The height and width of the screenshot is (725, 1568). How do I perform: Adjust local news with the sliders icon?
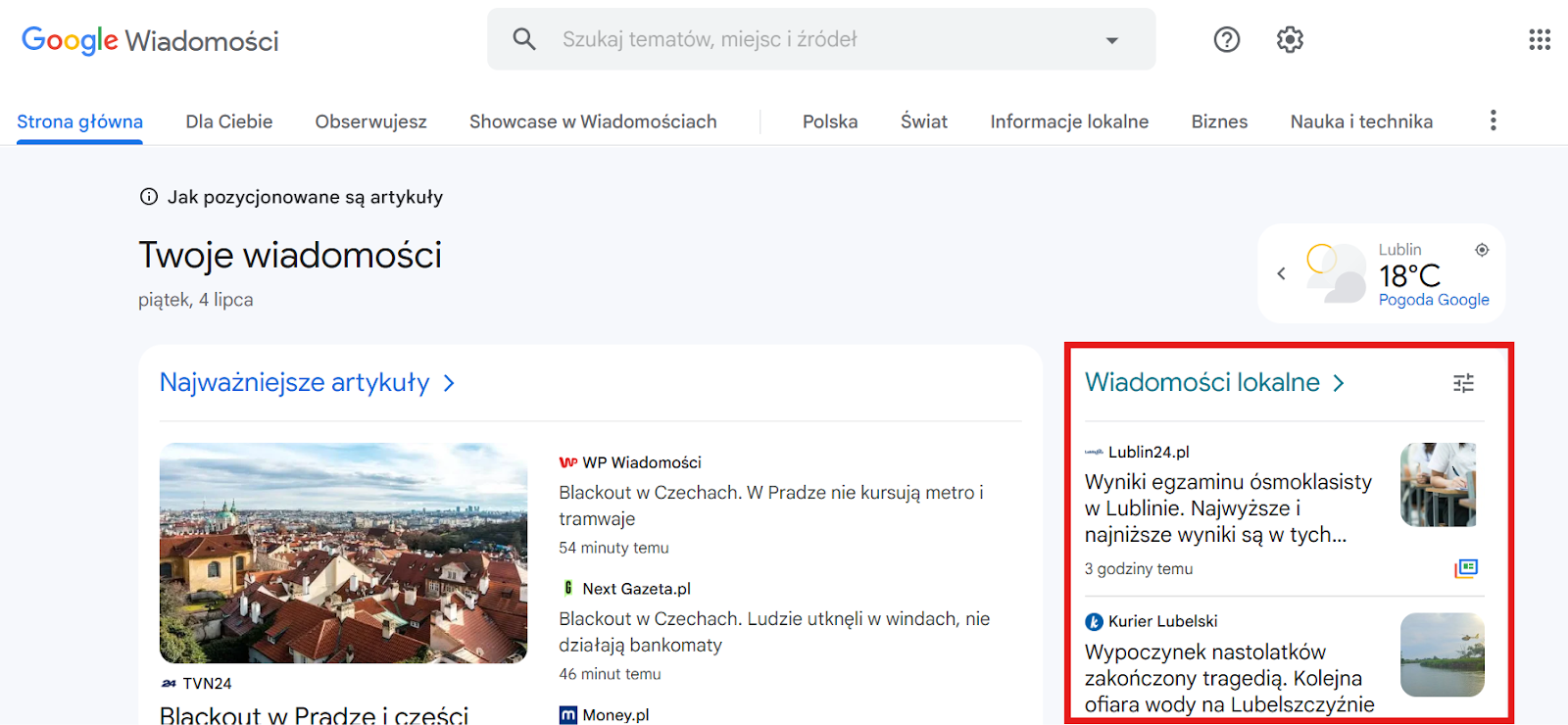click(1463, 383)
